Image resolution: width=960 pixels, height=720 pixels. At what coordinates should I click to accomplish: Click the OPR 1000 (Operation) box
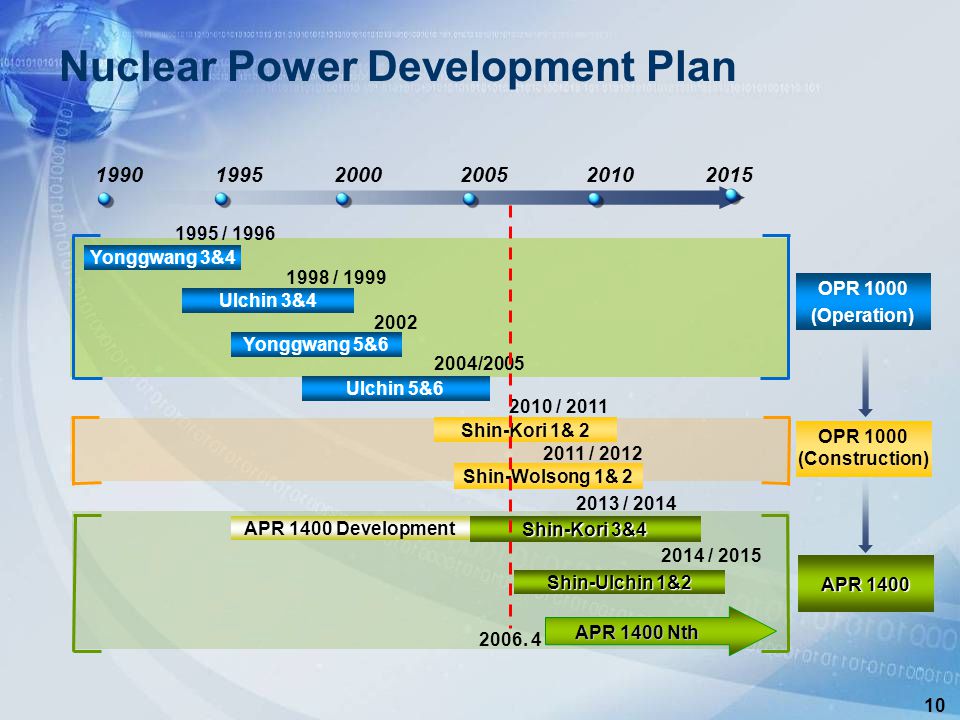point(863,301)
